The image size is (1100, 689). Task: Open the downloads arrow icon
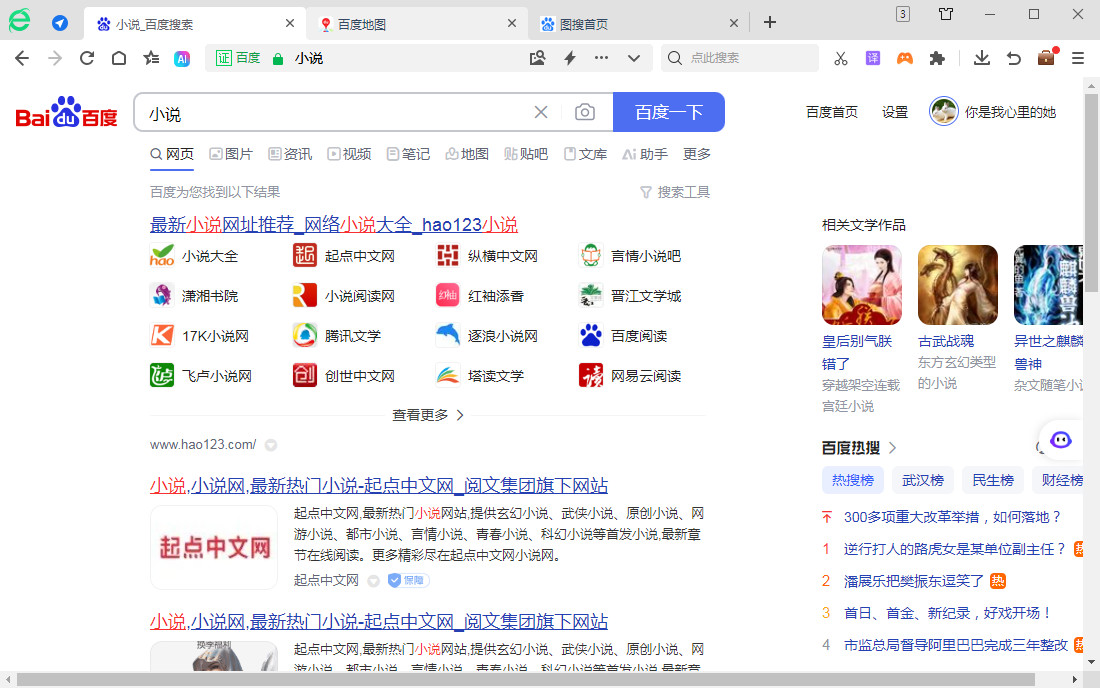[982, 58]
